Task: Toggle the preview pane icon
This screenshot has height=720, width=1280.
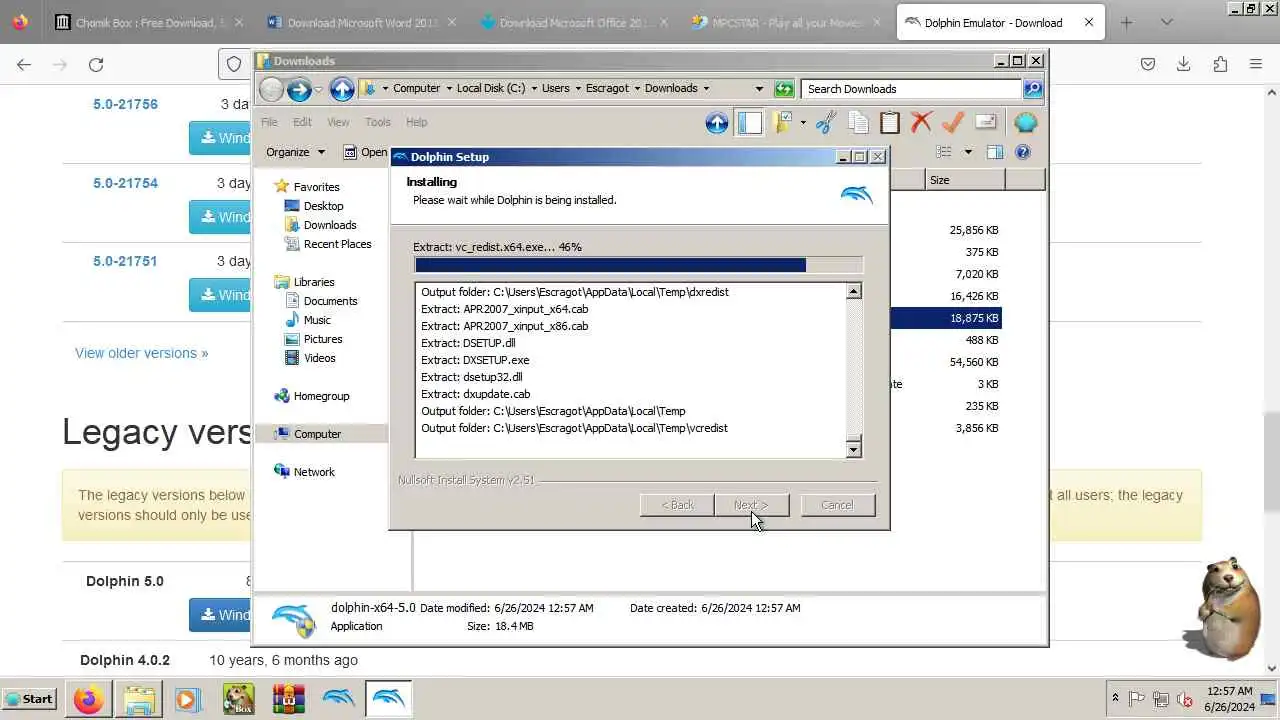Action: pos(994,152)
